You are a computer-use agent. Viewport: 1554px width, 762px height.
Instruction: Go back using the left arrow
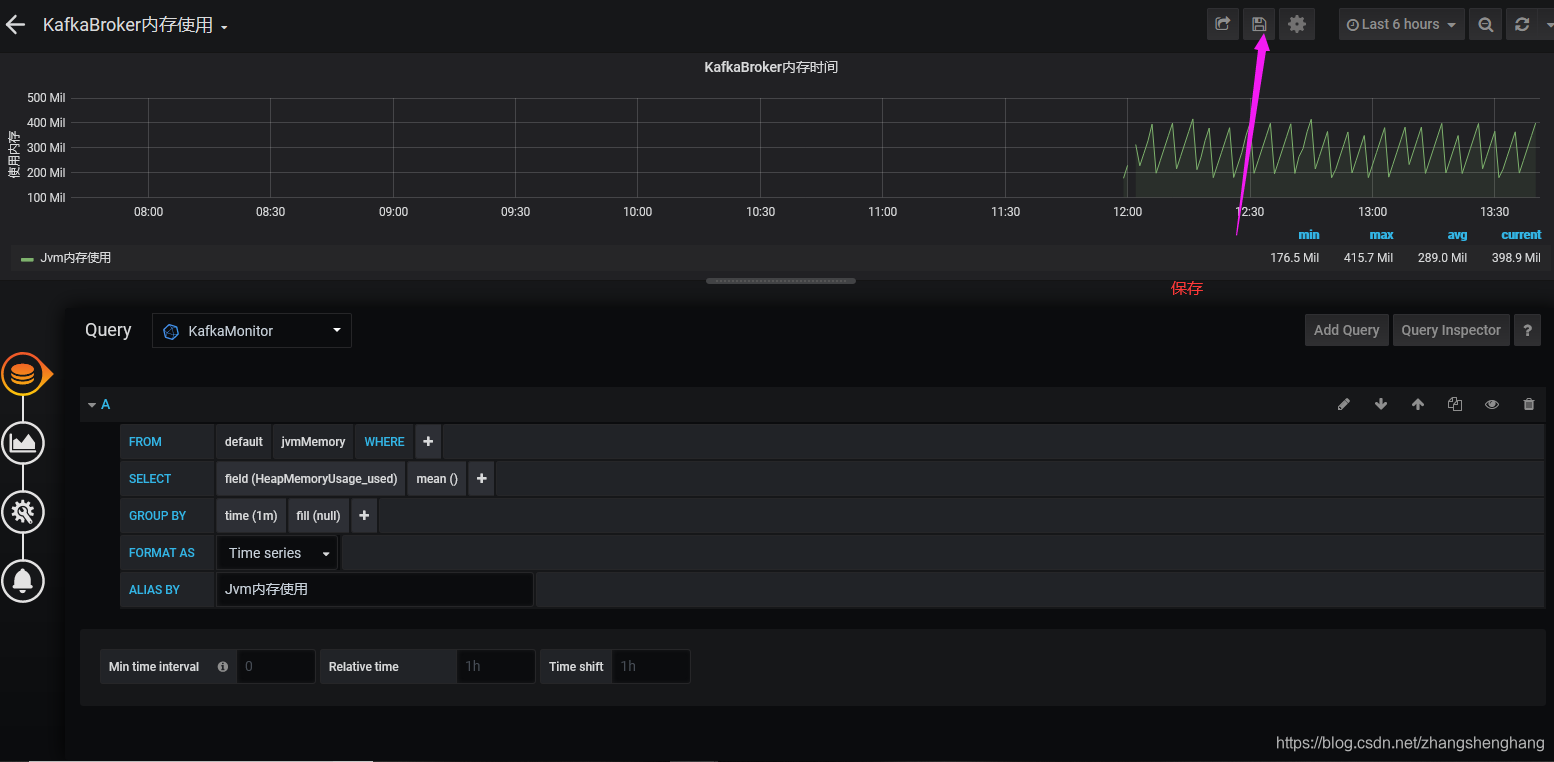click(15, 25)
